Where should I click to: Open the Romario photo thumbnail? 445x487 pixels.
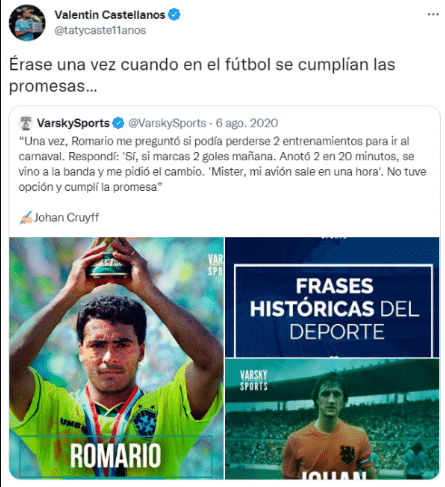pos(116,358)
